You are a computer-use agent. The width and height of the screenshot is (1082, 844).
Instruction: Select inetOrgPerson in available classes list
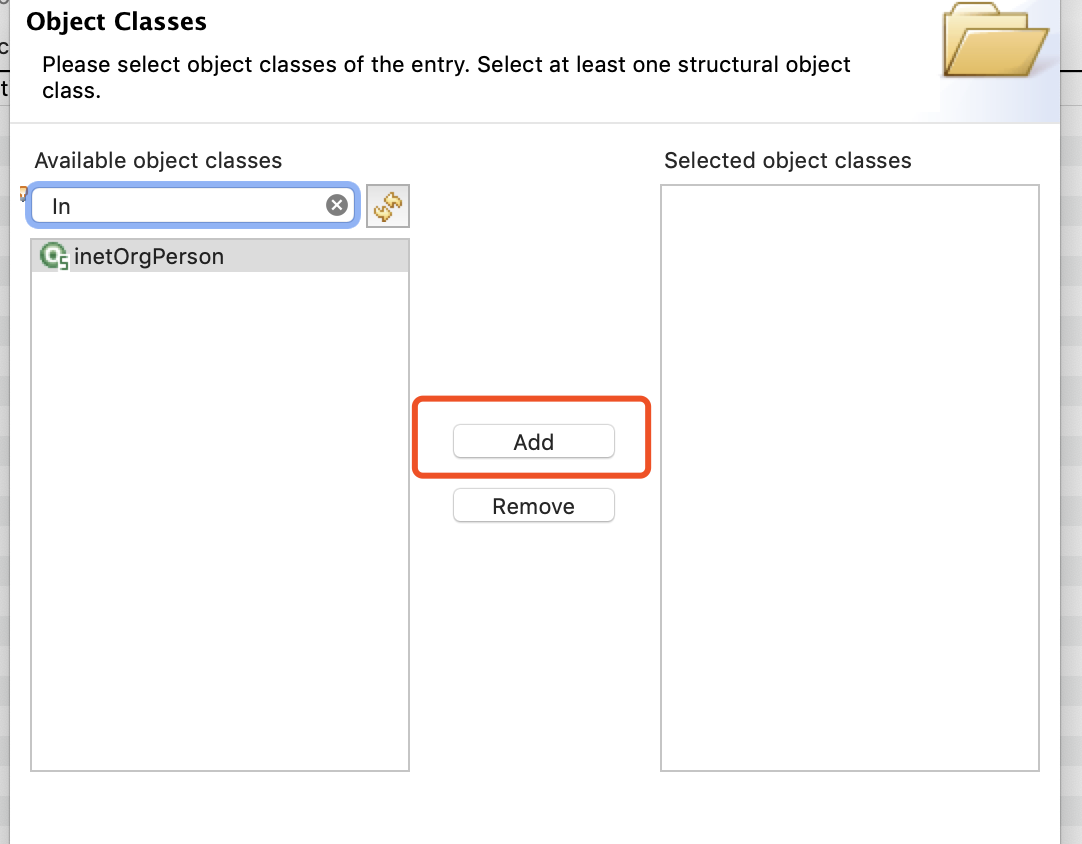click(148, 256)
